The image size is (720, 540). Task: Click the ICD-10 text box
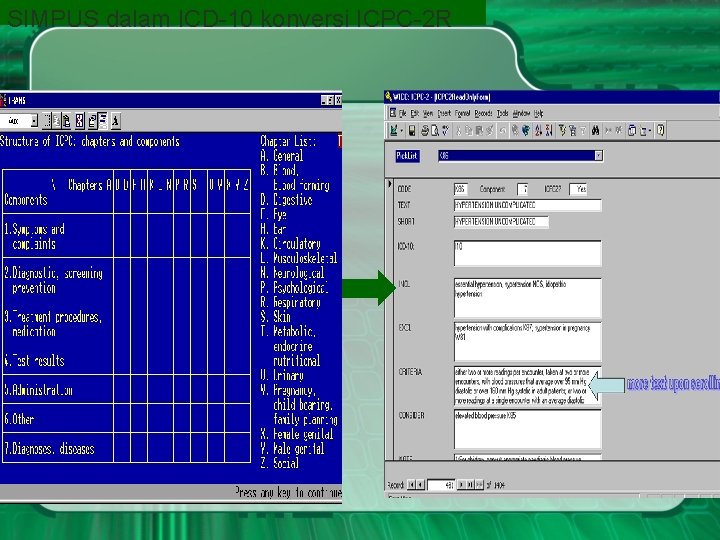(528, 253)
